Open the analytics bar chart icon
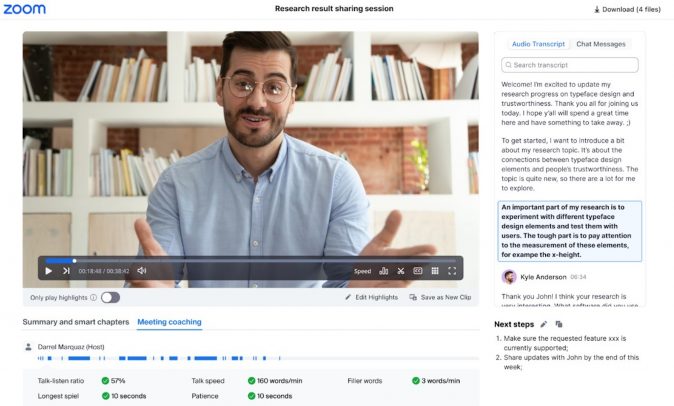The width and height of the screenshot is (674, 406). click(384, 271)
